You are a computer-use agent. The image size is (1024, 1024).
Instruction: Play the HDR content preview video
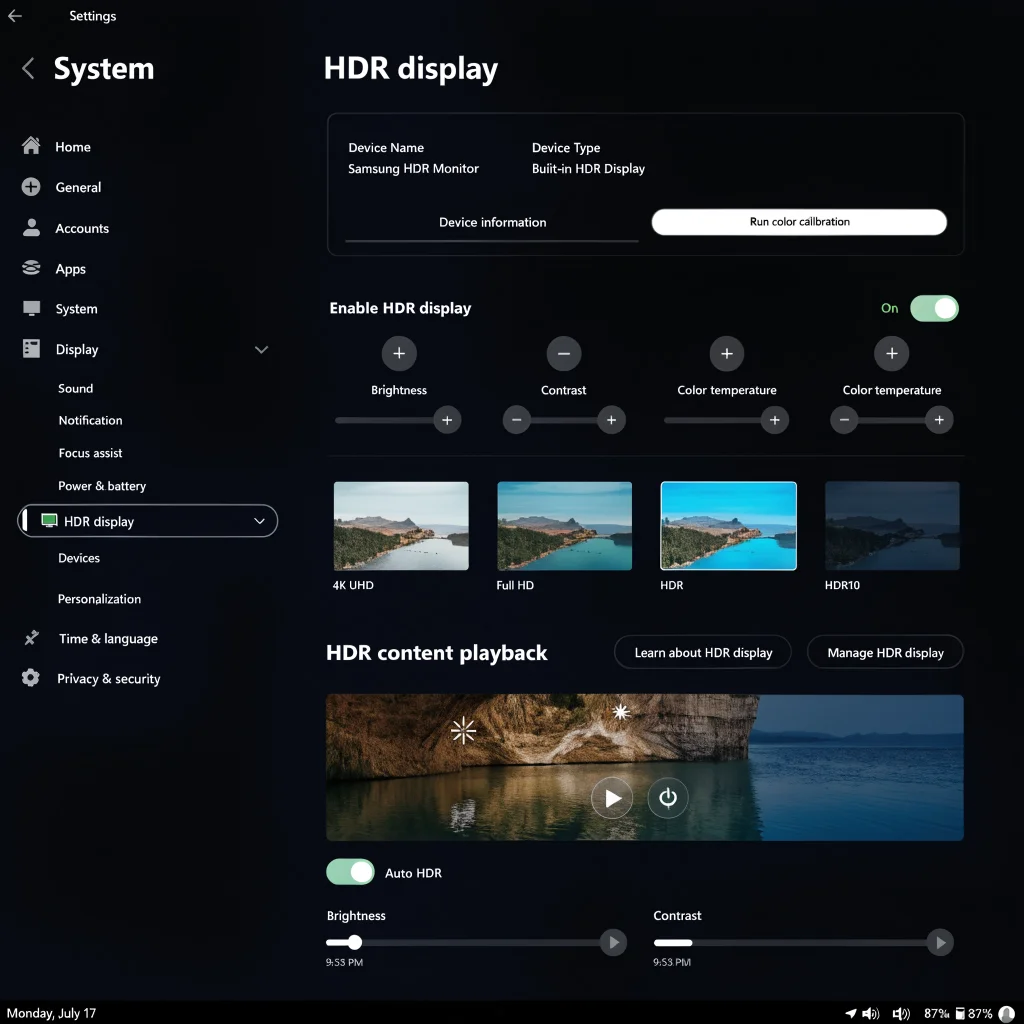pos(612,798)
